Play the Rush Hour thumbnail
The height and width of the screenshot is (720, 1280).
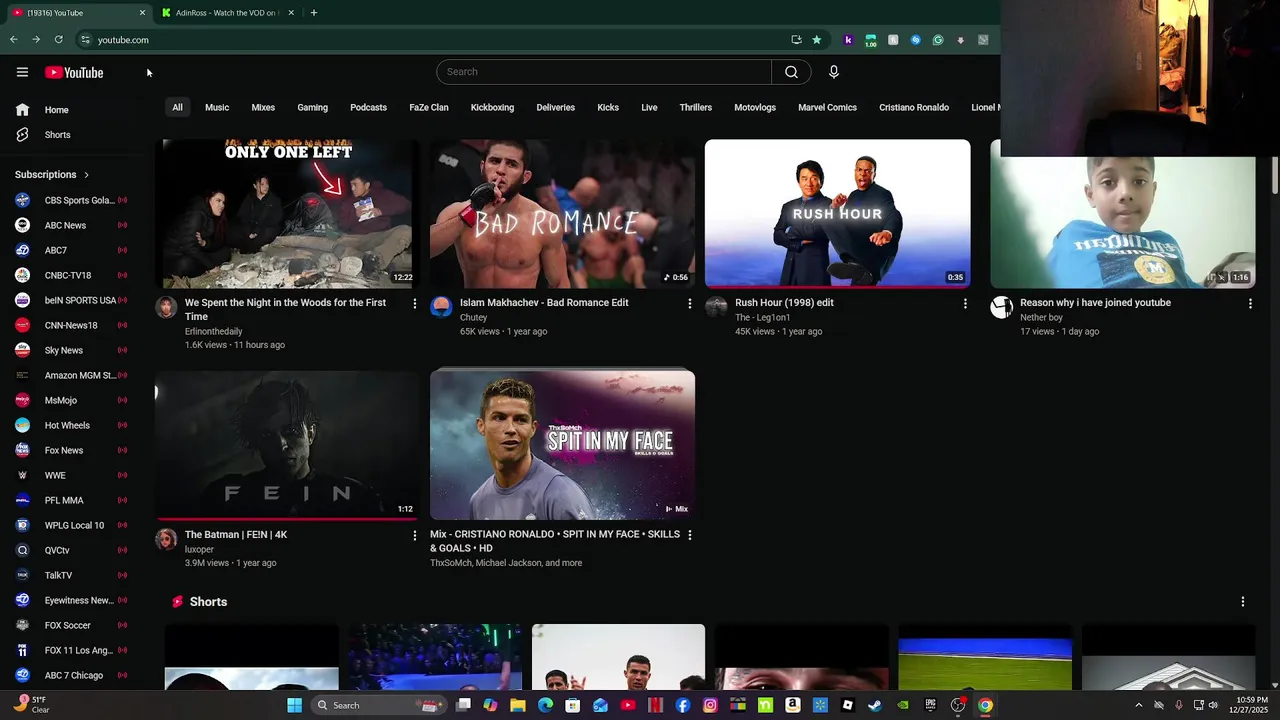(837, 214)
